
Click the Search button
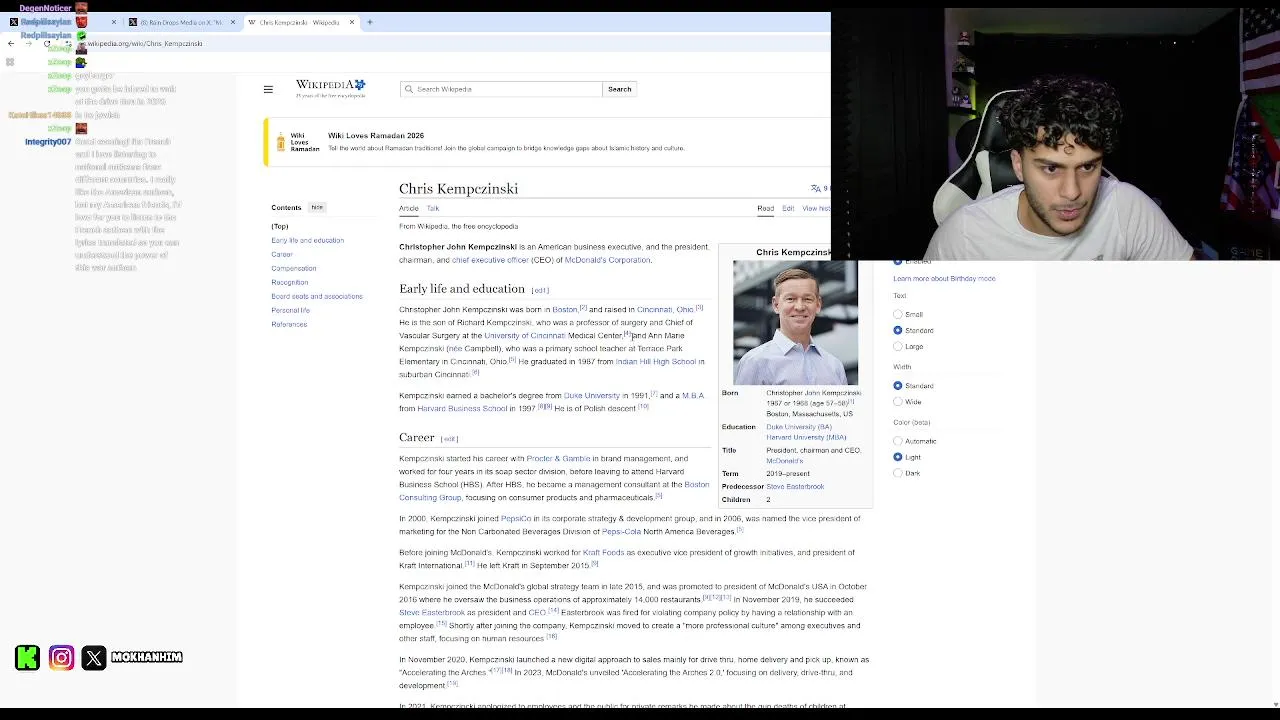point(620,89)
